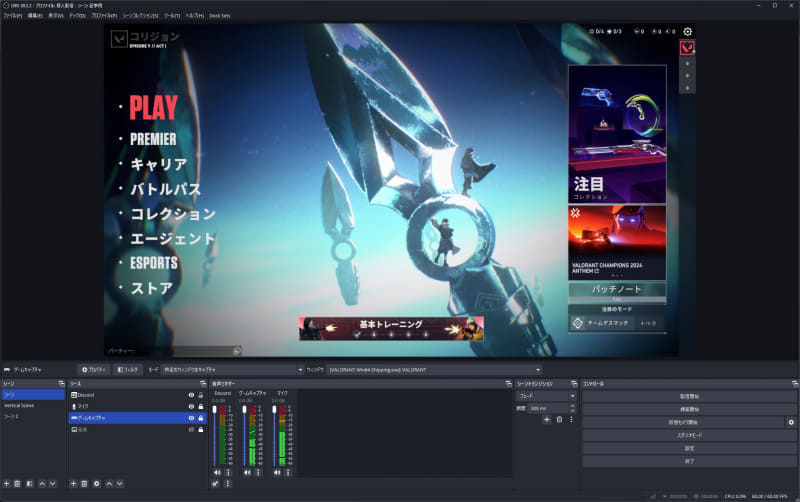The width and height of the screenshot is (800, 502).
Task: Click Valorant settings gear in preview
Action: [x=688, y=32]
